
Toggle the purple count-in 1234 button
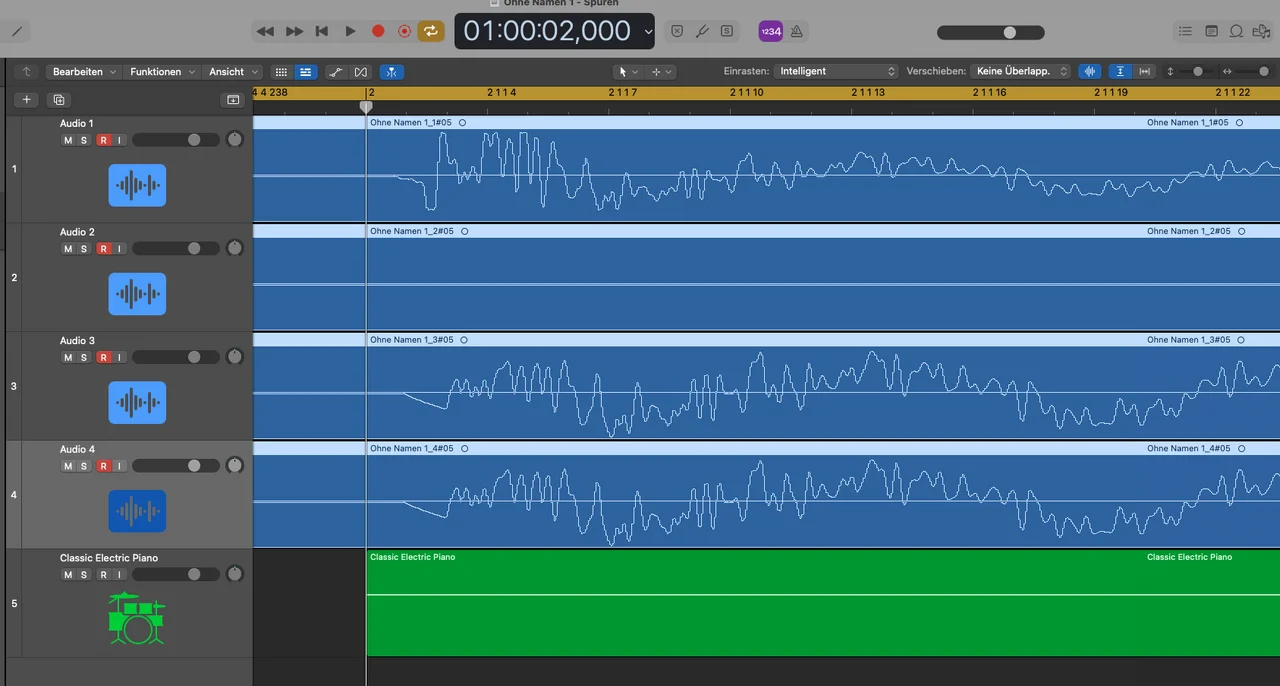coord(770,31)
